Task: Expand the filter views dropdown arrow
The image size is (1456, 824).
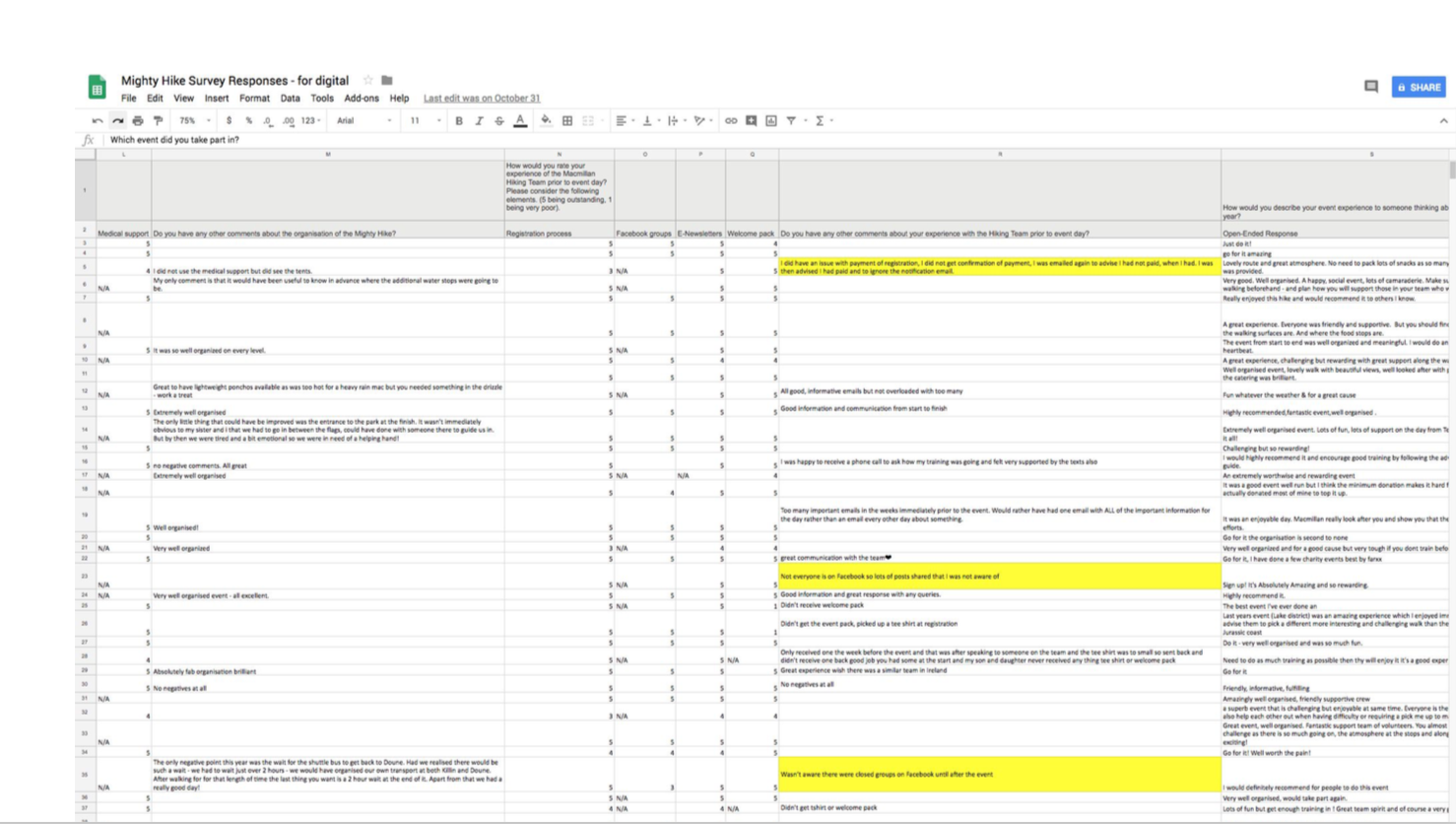Action: tap(805, 120)
